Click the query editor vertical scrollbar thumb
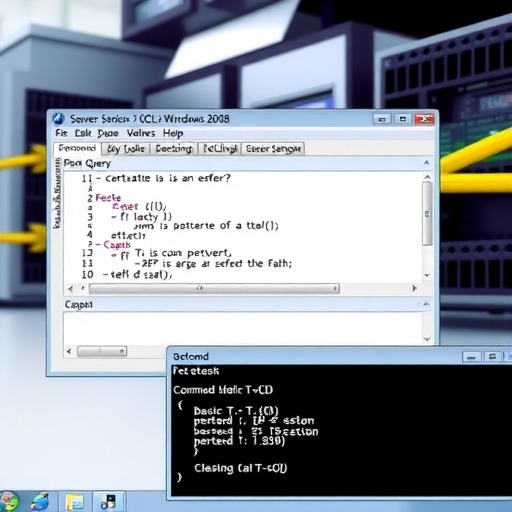Image resolution: width=512 pixels, height=512 pixels. pyautogui.click(x=427, y=213)
